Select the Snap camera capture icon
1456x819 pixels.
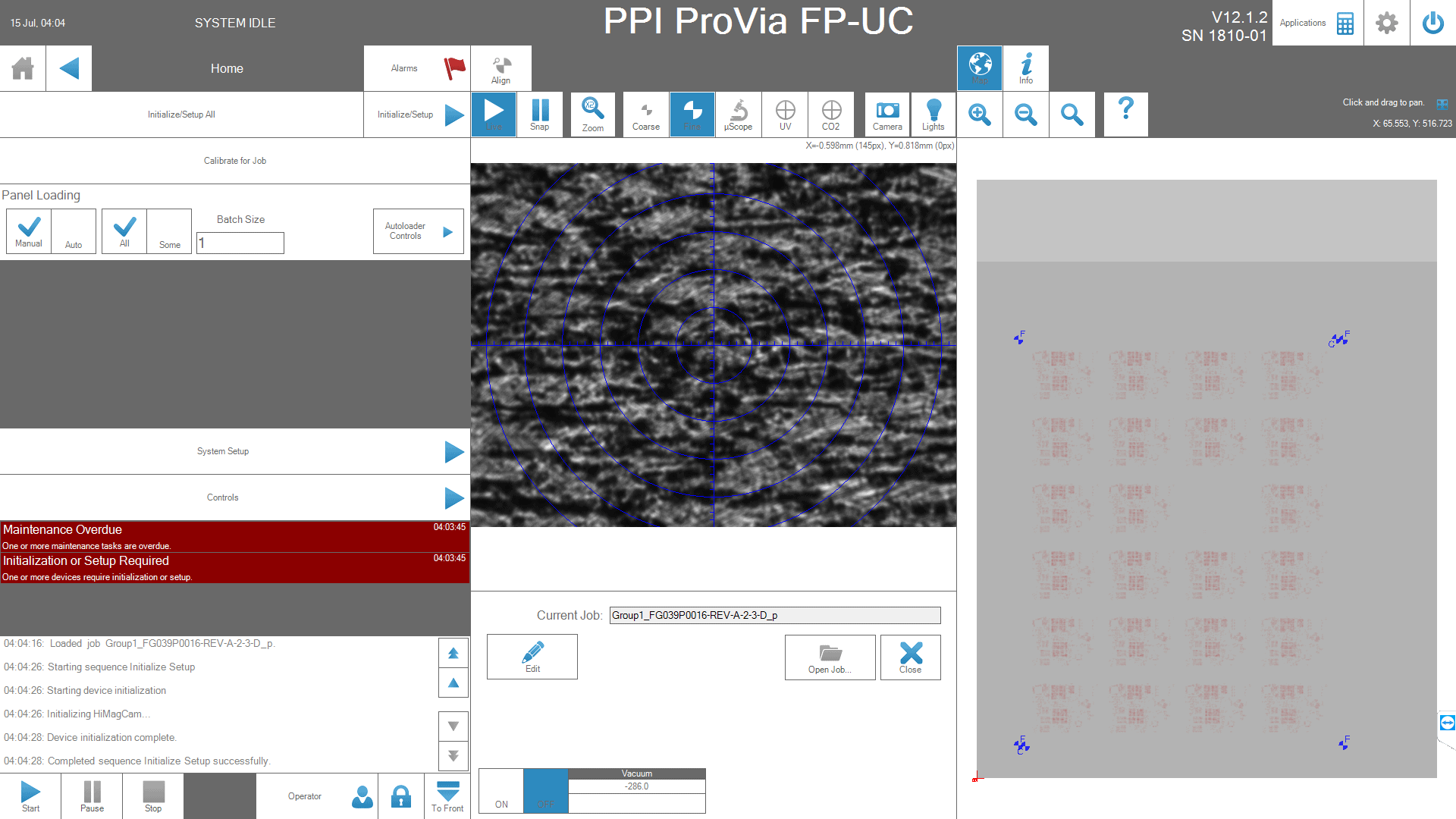click(540, 114)
